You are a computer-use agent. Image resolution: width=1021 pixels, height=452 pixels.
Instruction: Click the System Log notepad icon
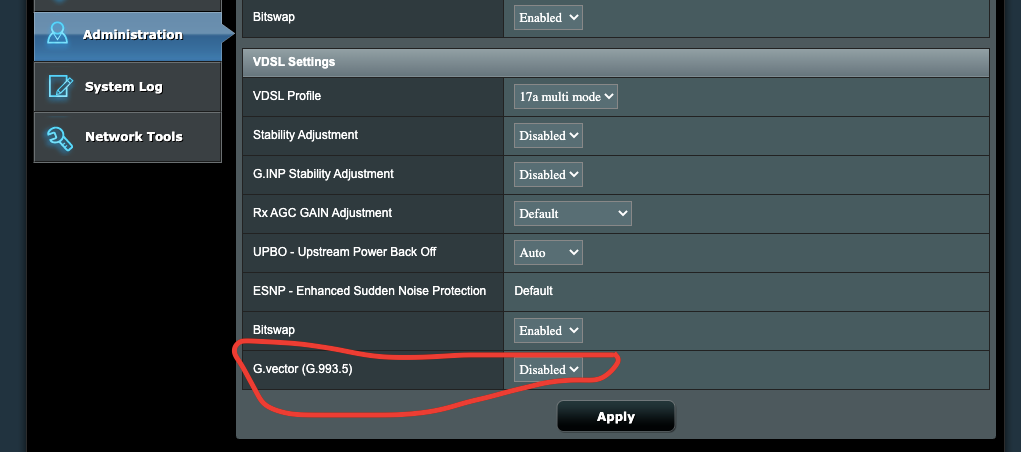point(60,87)
